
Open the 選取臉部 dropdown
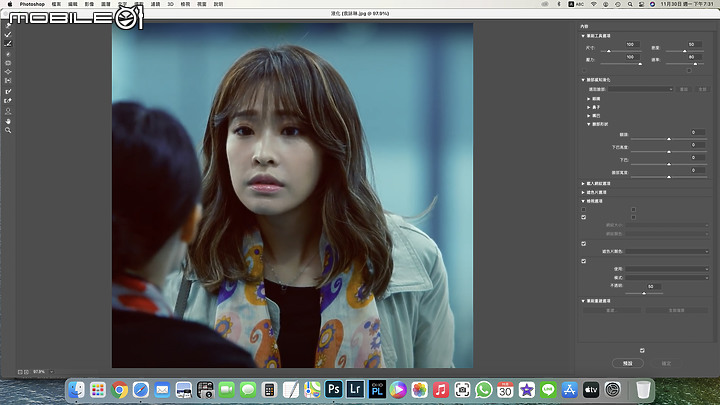click(x=641, y=89)
